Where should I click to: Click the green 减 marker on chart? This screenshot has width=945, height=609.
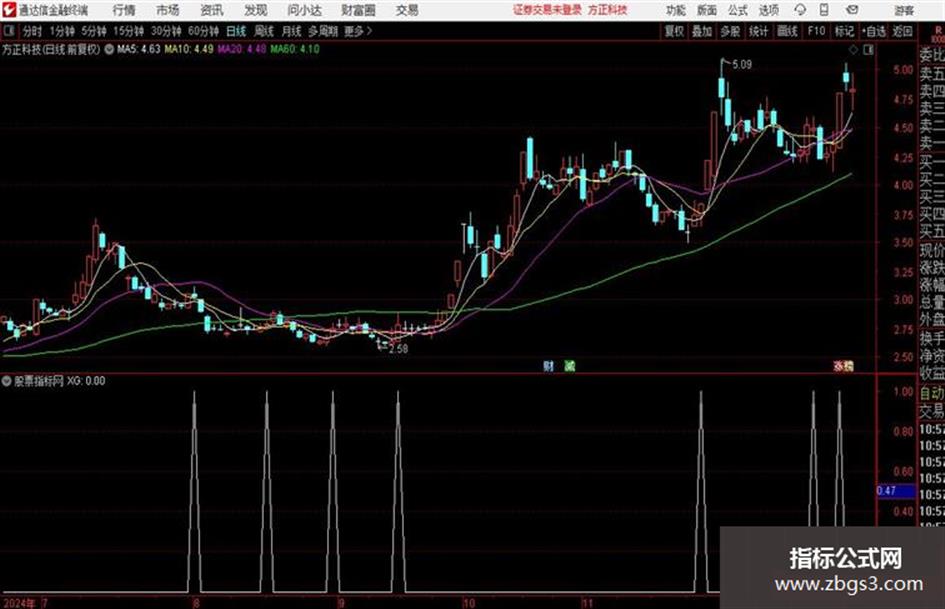tap(569, 365)
